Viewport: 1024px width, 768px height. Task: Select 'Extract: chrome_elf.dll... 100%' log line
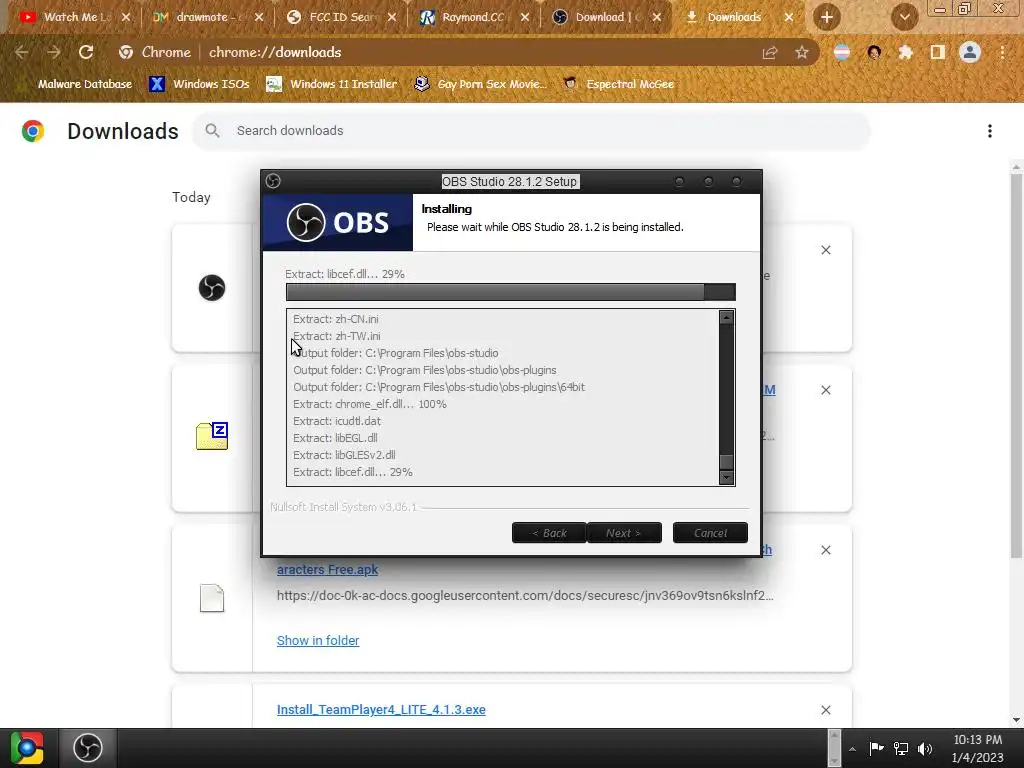(x=370, y=404)
